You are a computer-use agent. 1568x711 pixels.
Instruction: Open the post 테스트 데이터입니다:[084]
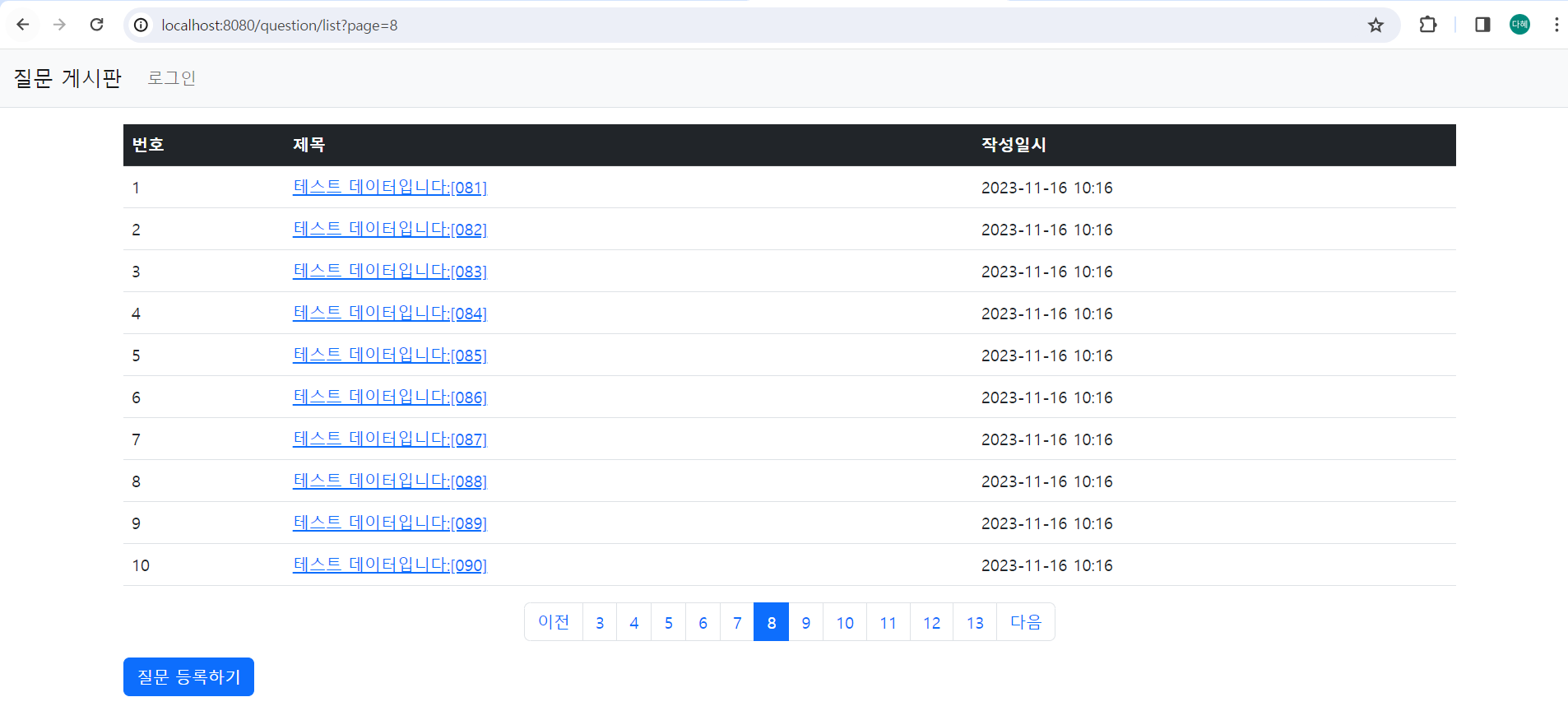coord(390,314)
